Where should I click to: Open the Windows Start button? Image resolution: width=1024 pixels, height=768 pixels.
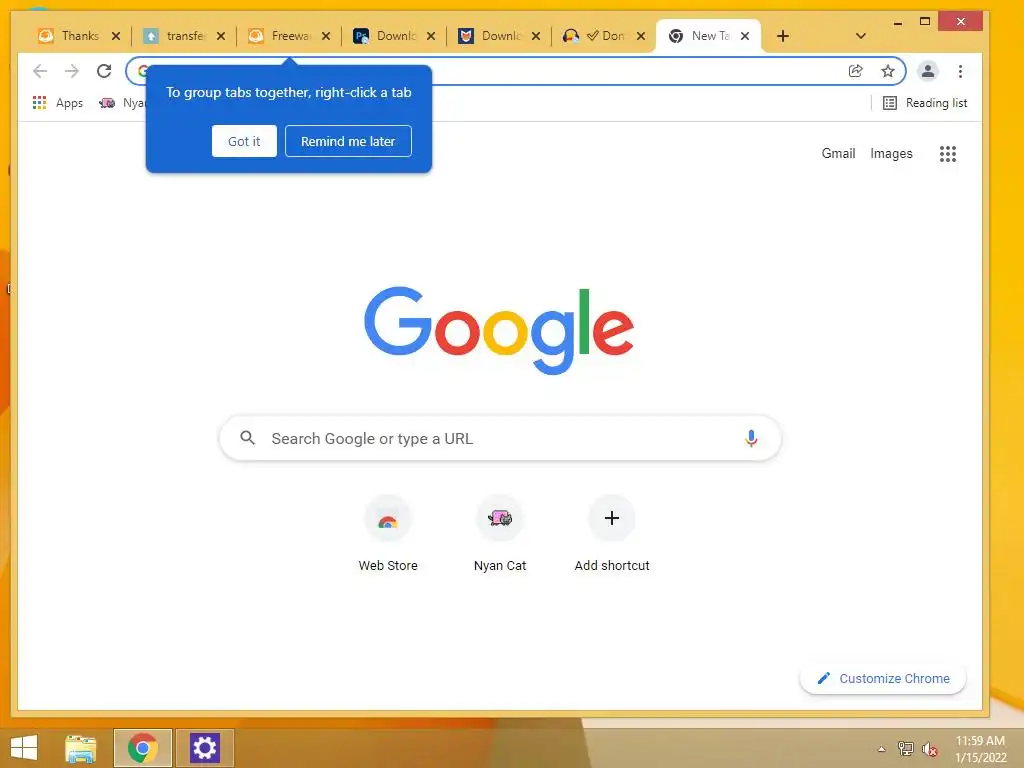point(24,748)
